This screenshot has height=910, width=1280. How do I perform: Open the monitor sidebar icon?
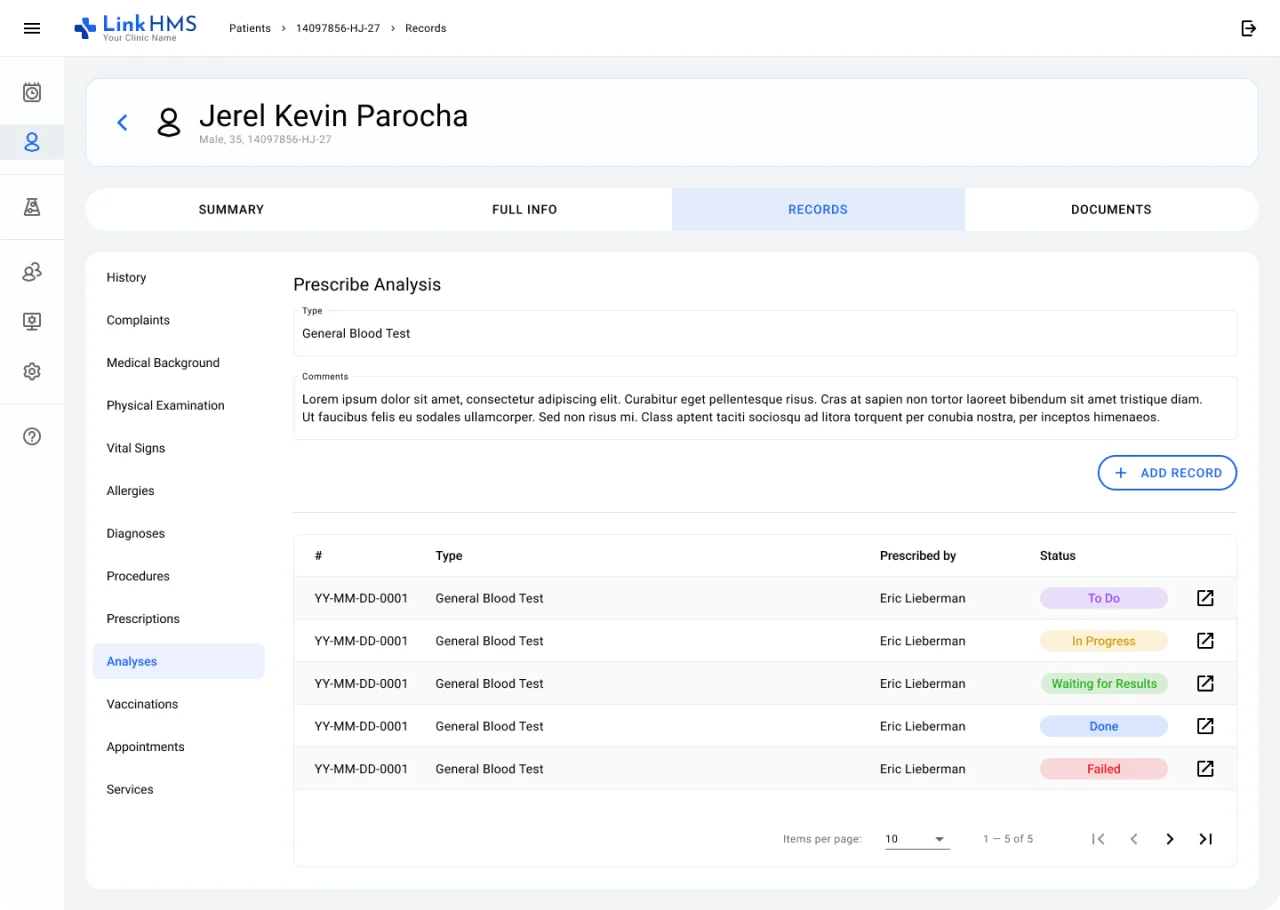click(32, 321)
